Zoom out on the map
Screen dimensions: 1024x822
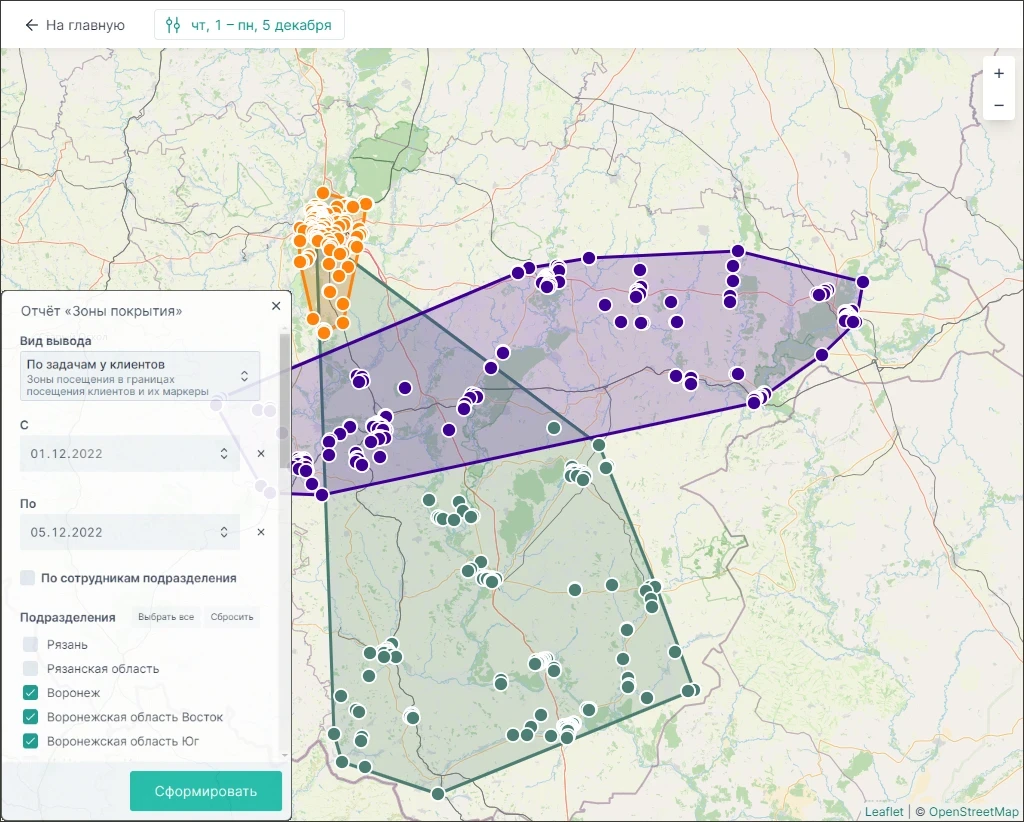[x=998, y=105]
